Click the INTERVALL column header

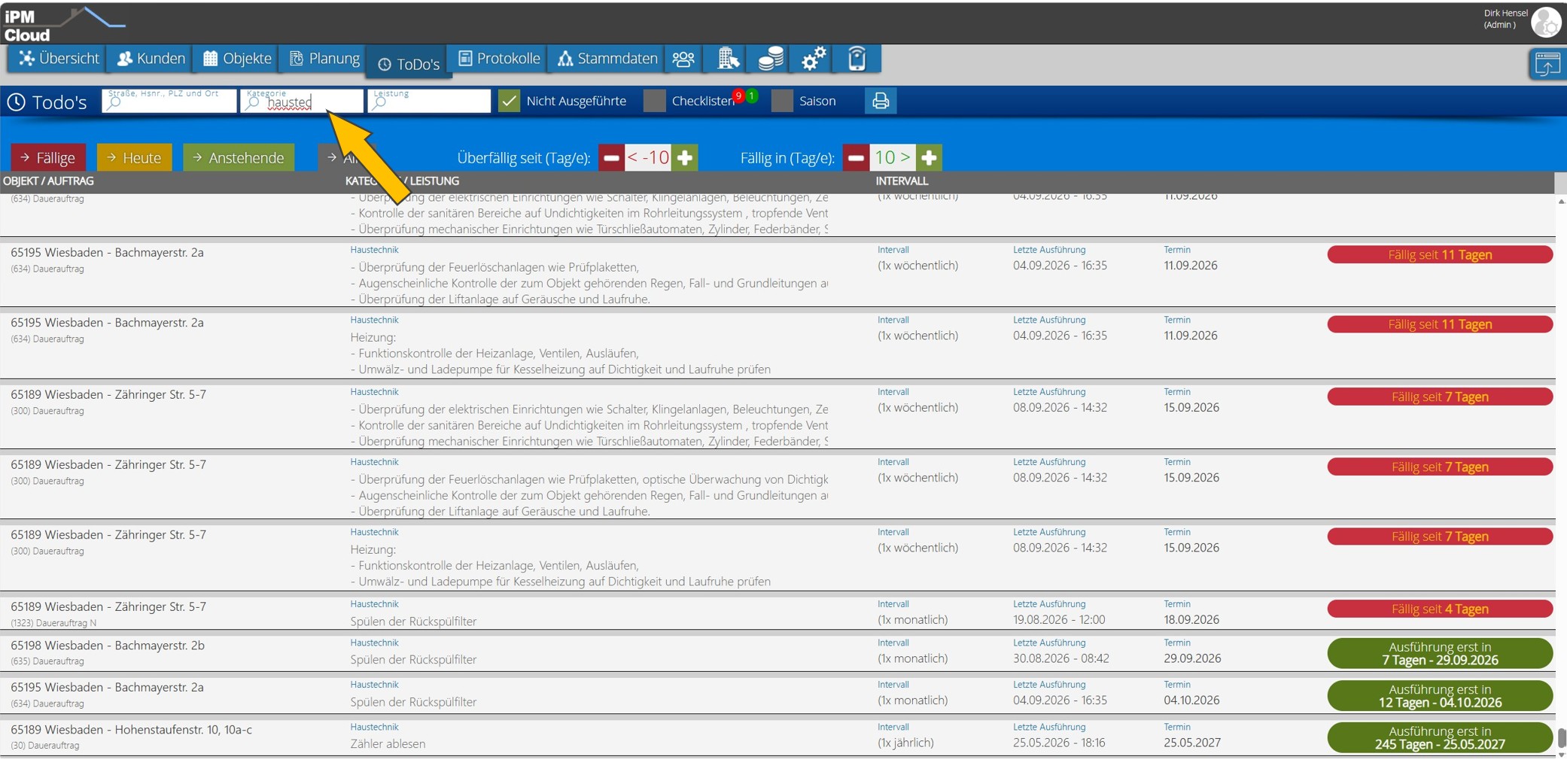coord(902,181)
